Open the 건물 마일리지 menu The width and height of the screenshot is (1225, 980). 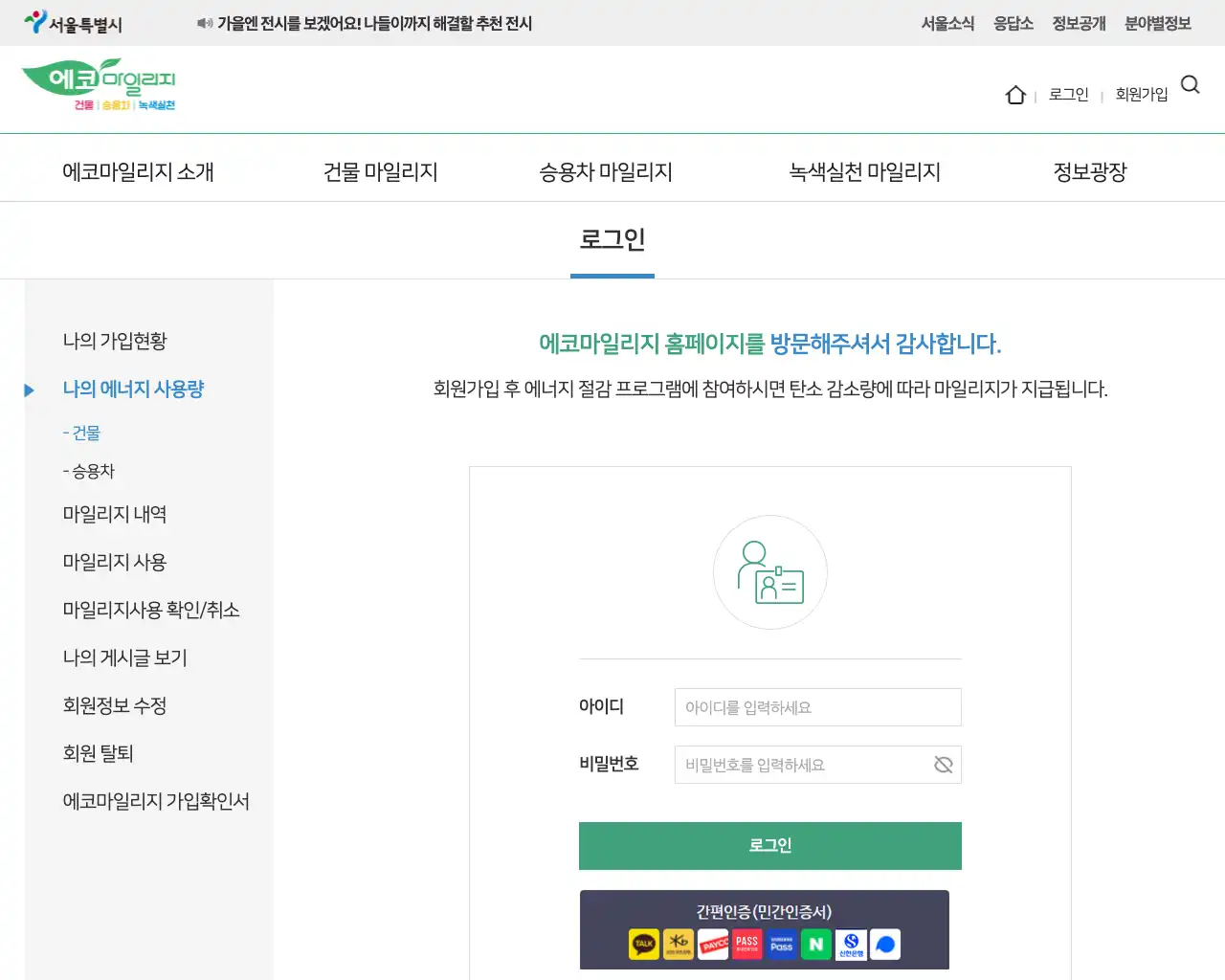coord(381,172)
